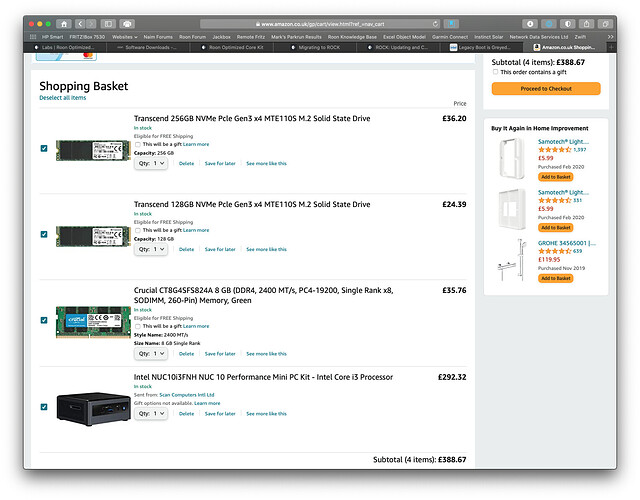Open Qty dropdown for Transcend 128GB
Image resolution: width=640 pixels, height=500 pixels.
click(x=151, y=249)
